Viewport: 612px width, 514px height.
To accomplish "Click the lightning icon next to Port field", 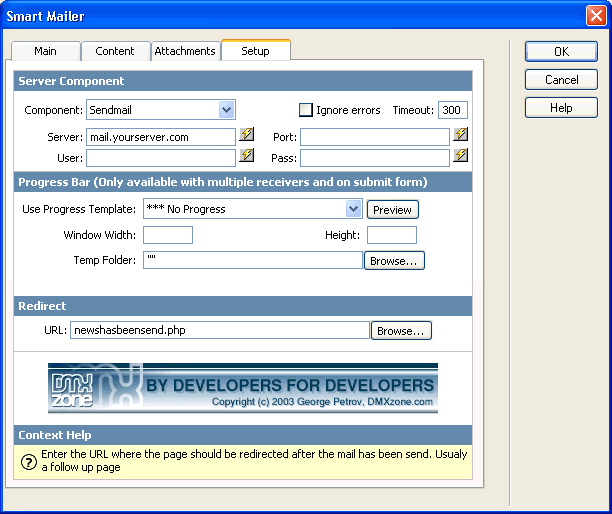I will coord(461,134).
